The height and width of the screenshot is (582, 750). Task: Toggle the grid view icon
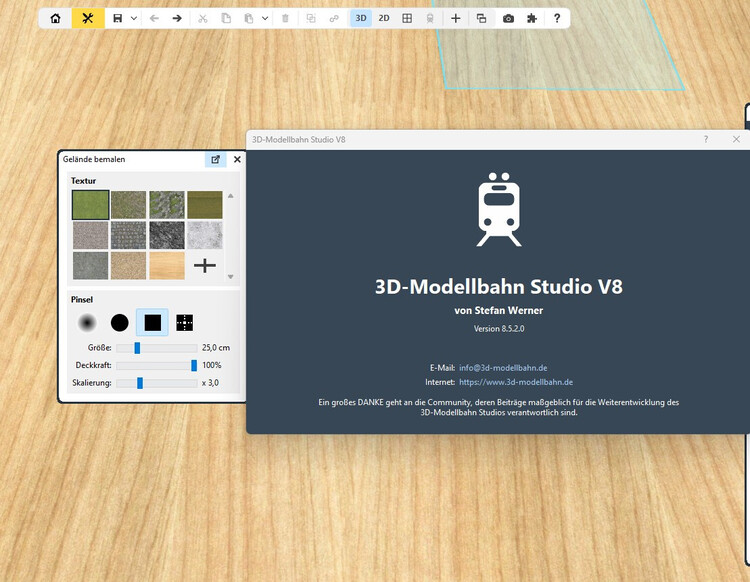tap(407, 19)
